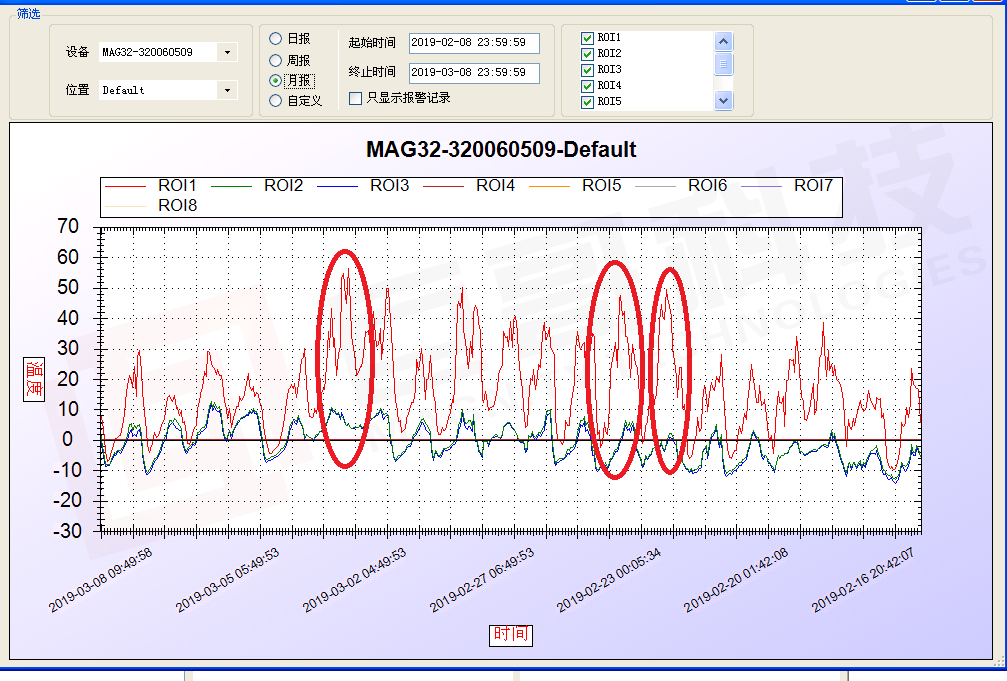Open the 设备 device dropdown arrow
The width and height of the screenshot is (1007, 681).
(x=227, y=52)
